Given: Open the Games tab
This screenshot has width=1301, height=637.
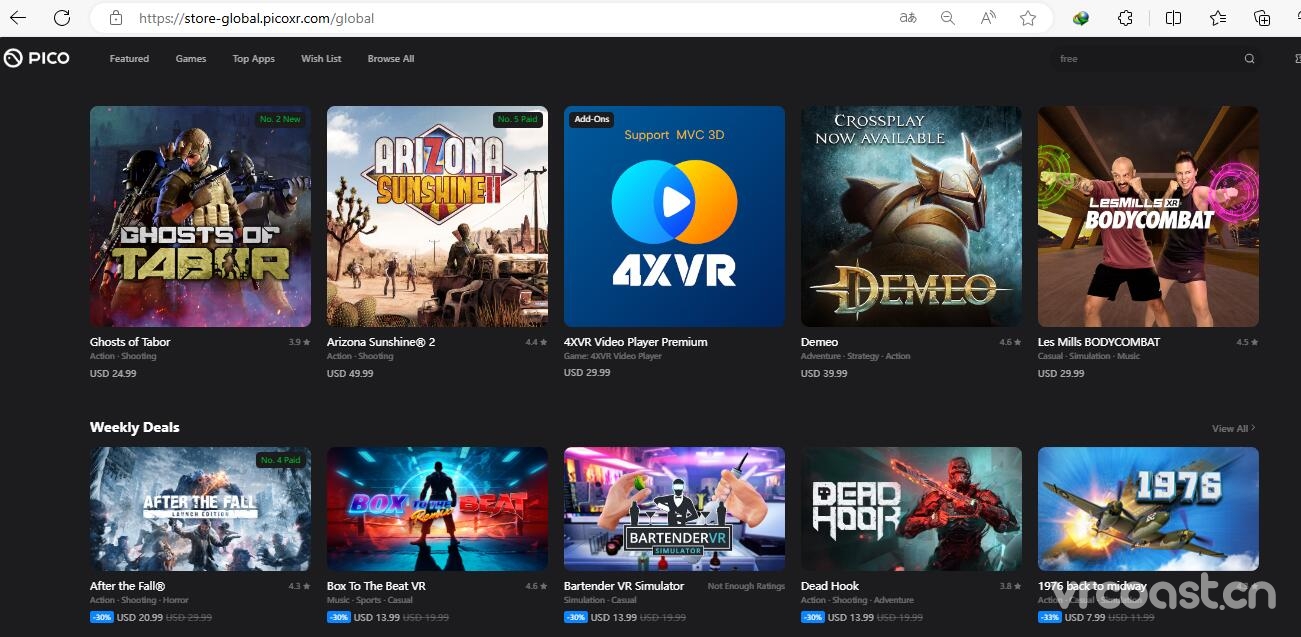Looking at the screenshot, I should 191,59.
